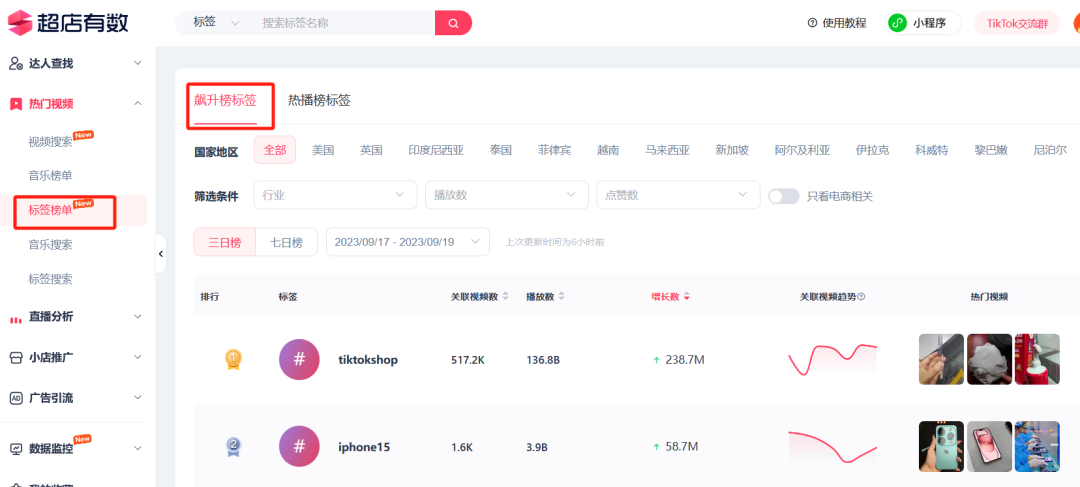Toggle the 只看电商相关 switch

(784, 196)
